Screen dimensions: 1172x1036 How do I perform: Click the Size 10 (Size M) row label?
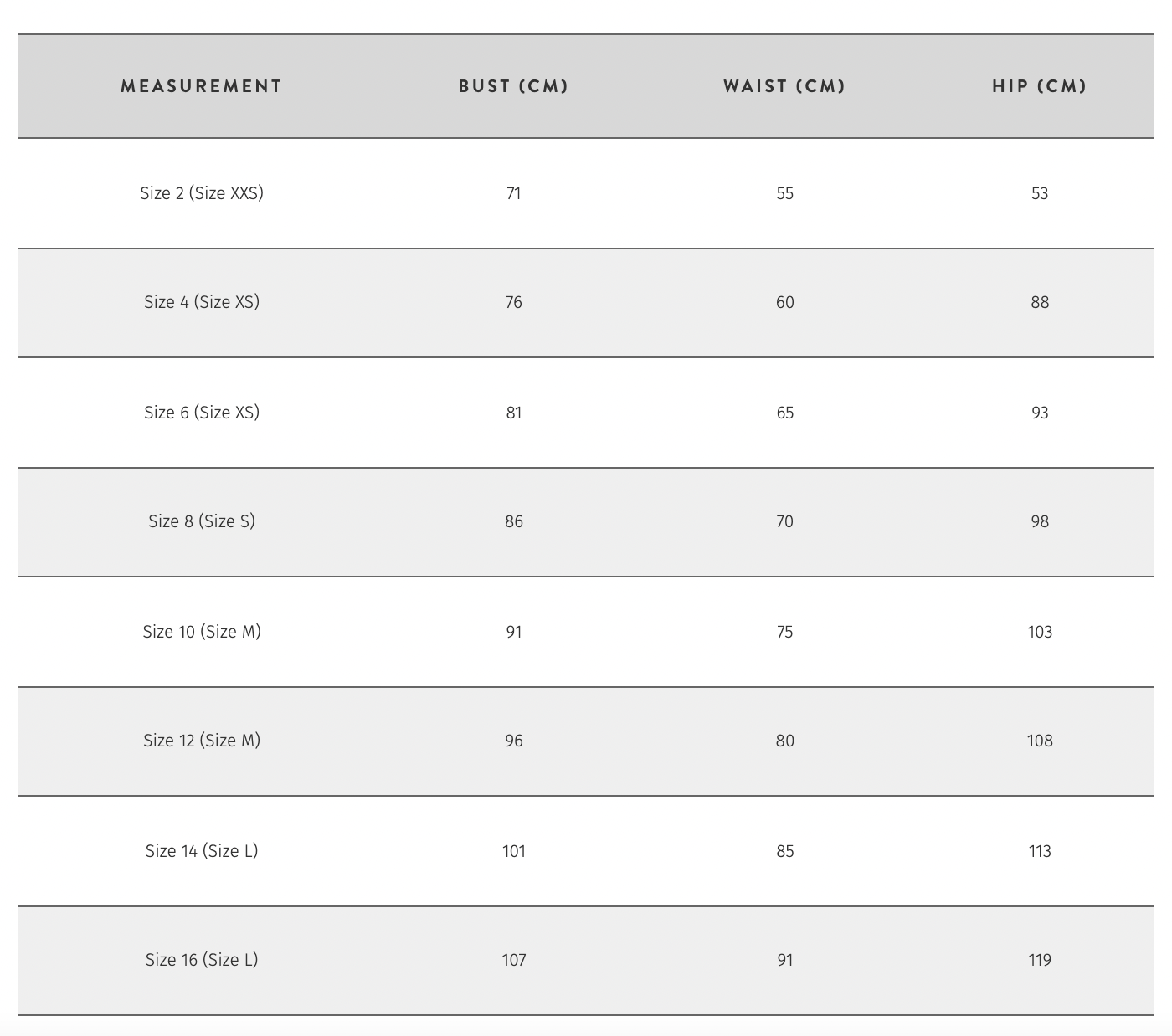pyautogui.click(x=201, y=632)
